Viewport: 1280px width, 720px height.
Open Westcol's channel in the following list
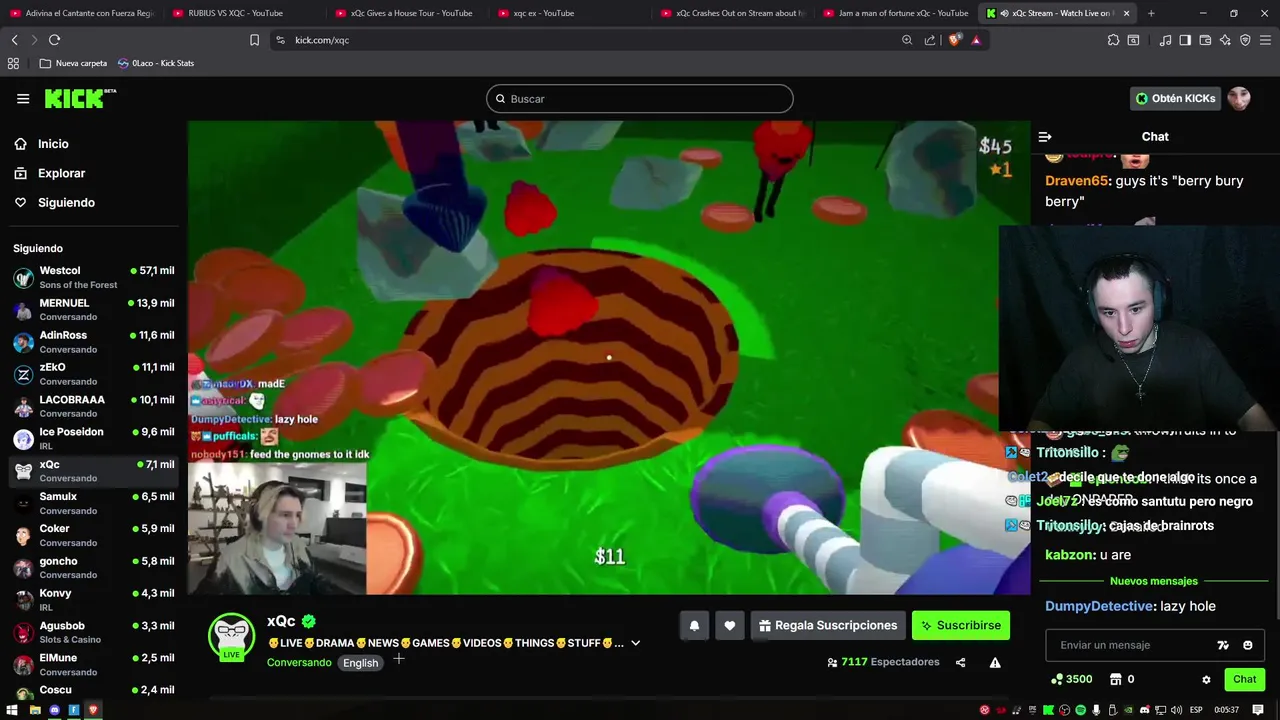[93, 277]
